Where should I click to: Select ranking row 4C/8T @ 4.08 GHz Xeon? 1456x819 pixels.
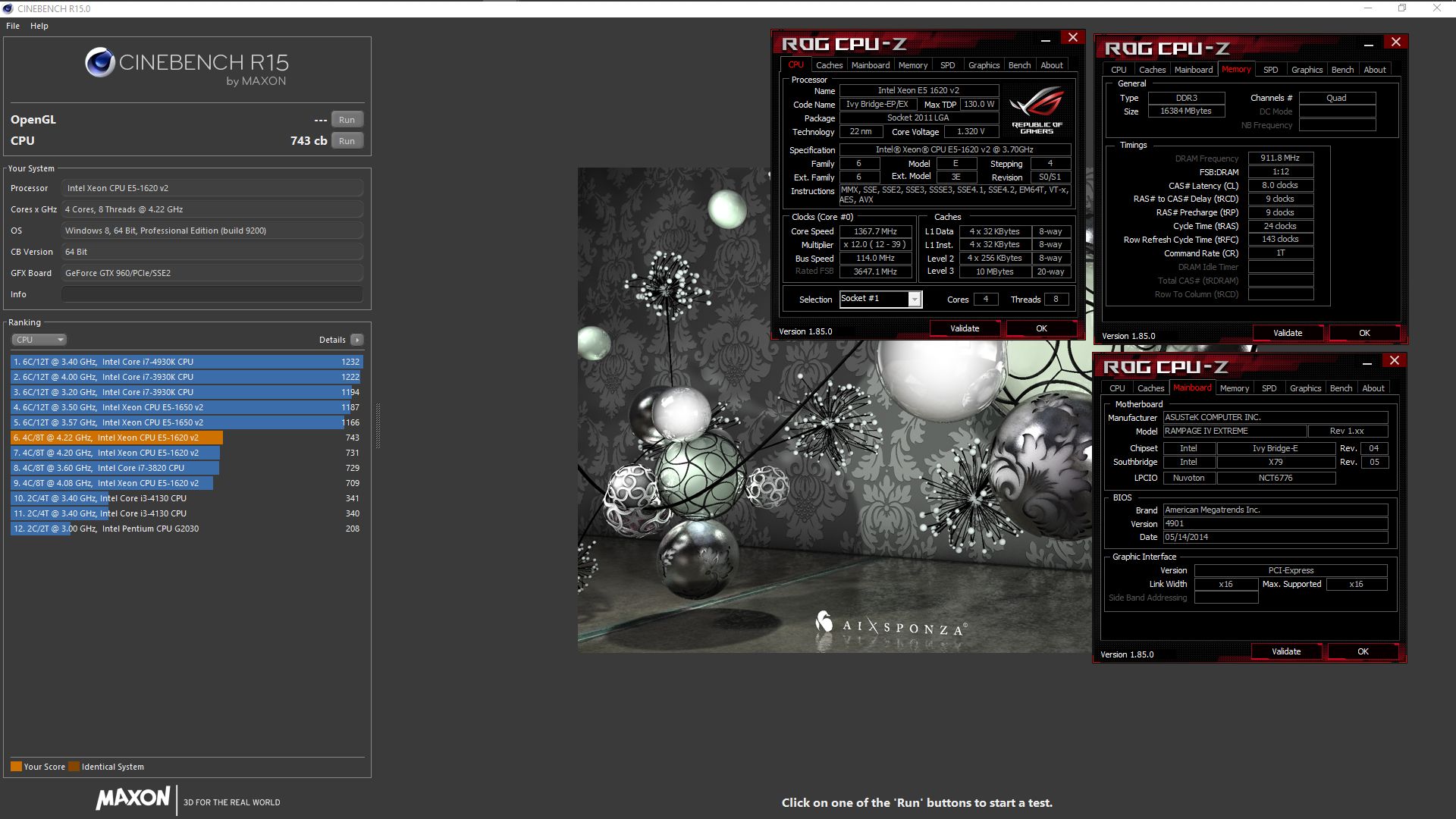click(187, 483)
